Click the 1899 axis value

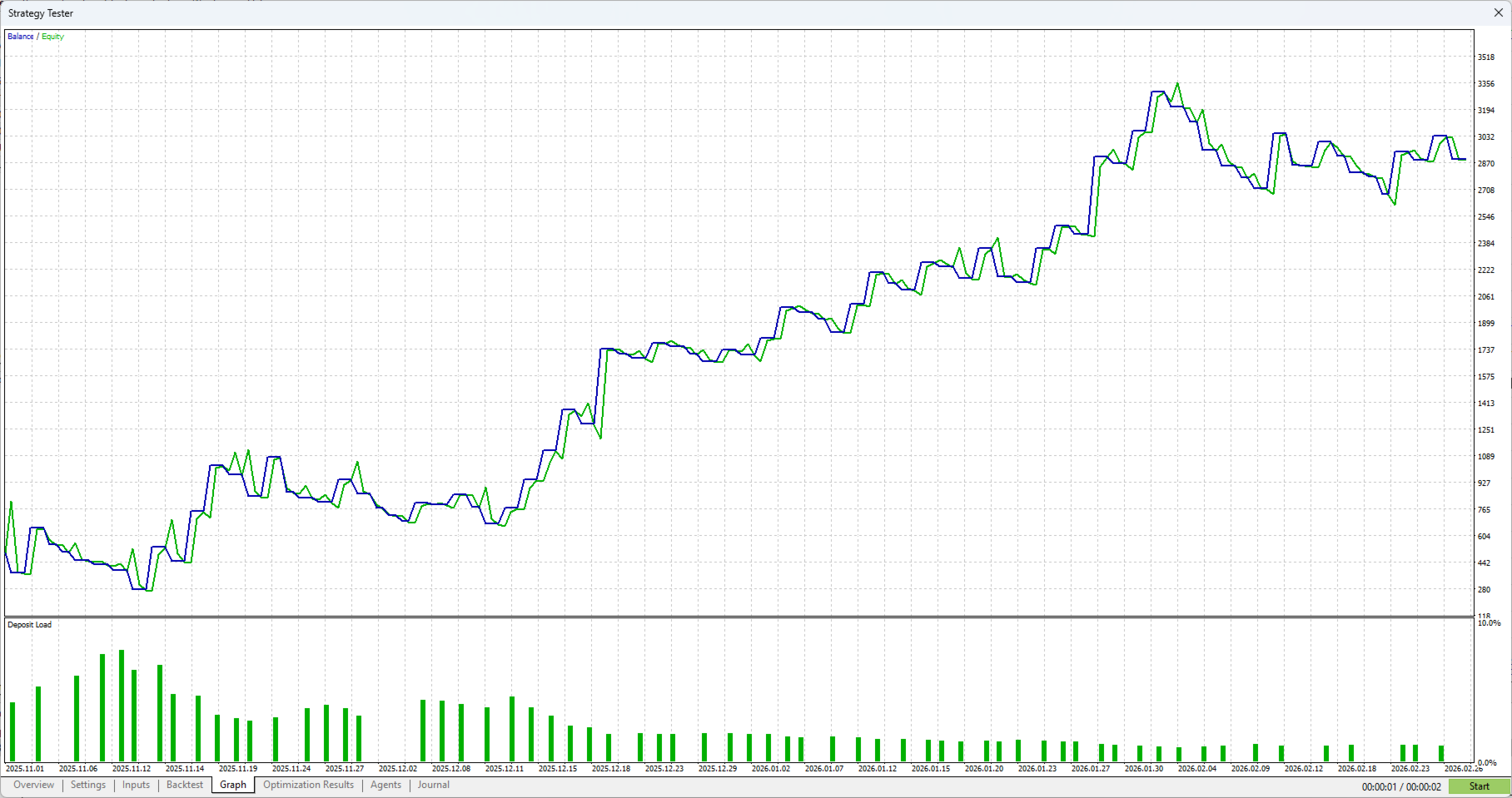[x=1486, y=324]
